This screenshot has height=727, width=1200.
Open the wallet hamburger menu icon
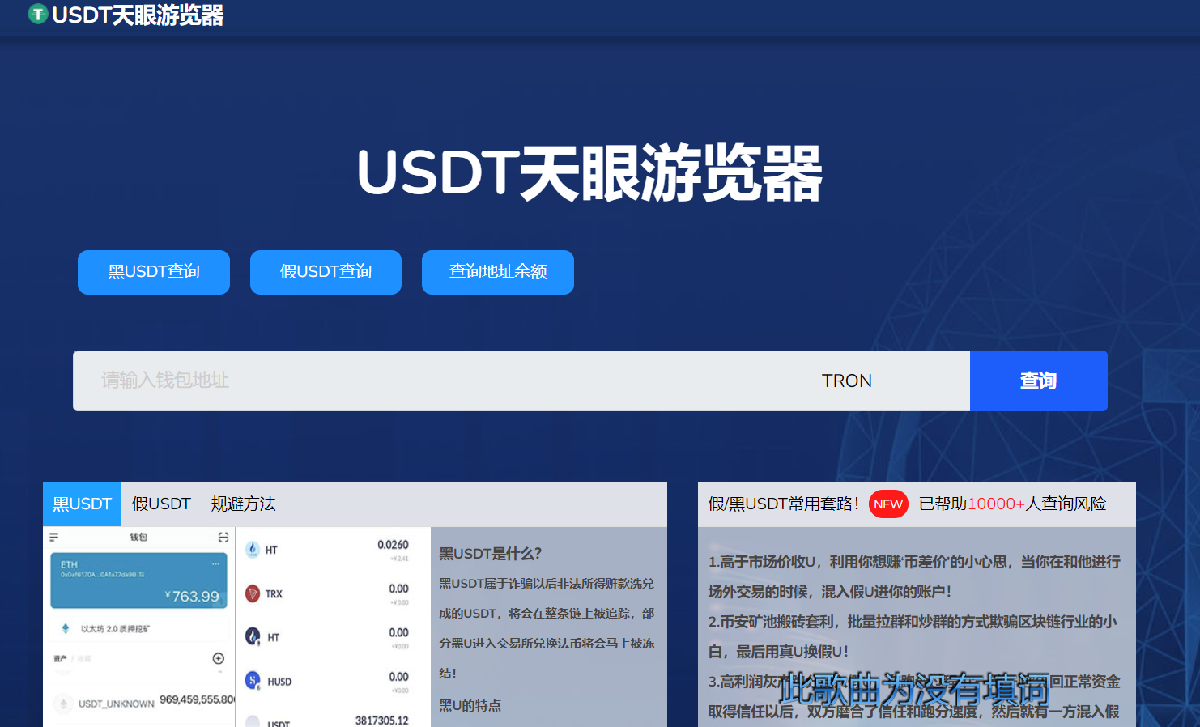[x=52, y=537]
